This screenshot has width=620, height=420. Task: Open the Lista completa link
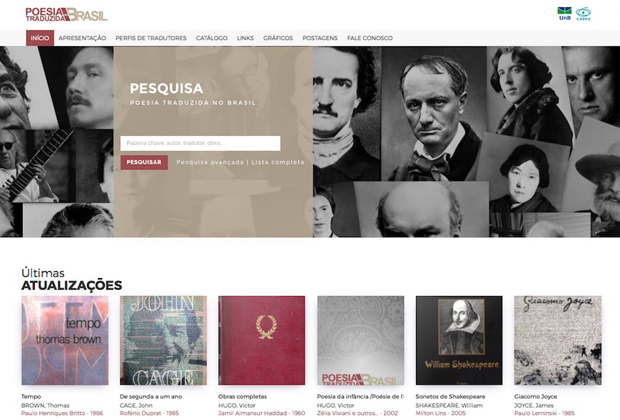[x=278, y=162]
